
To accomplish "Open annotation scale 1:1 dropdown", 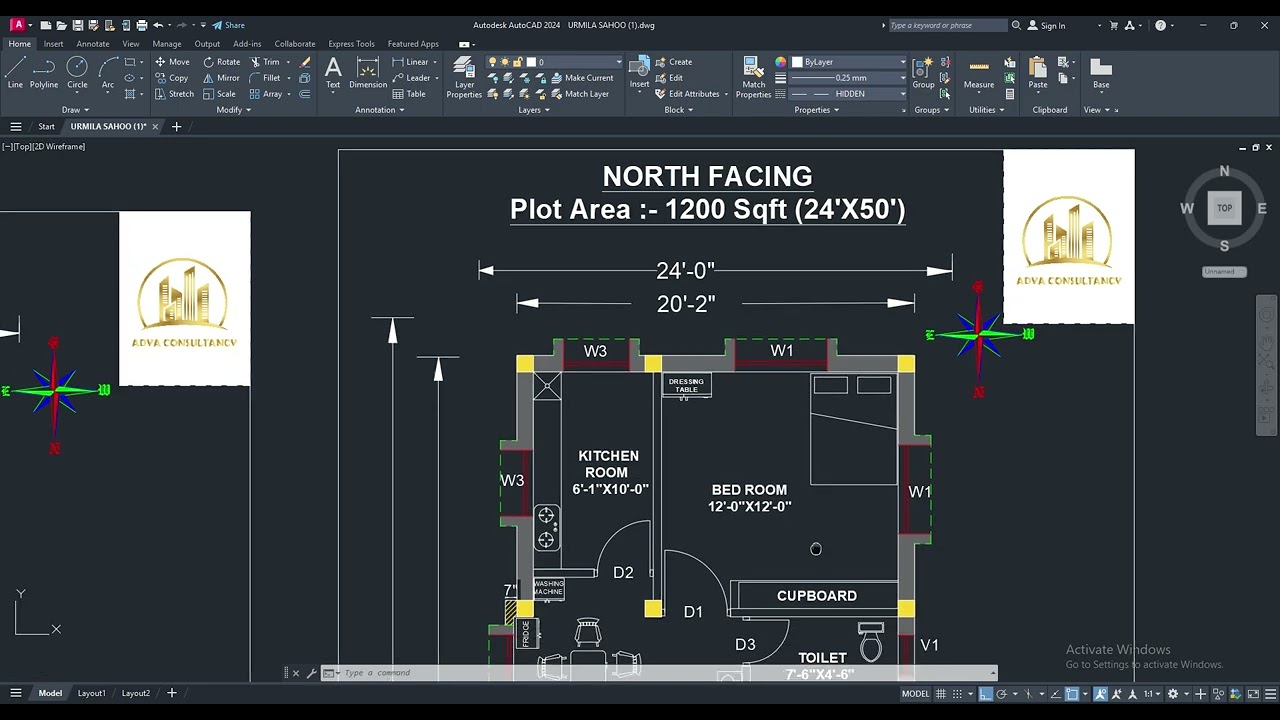I will (1152, 694).
